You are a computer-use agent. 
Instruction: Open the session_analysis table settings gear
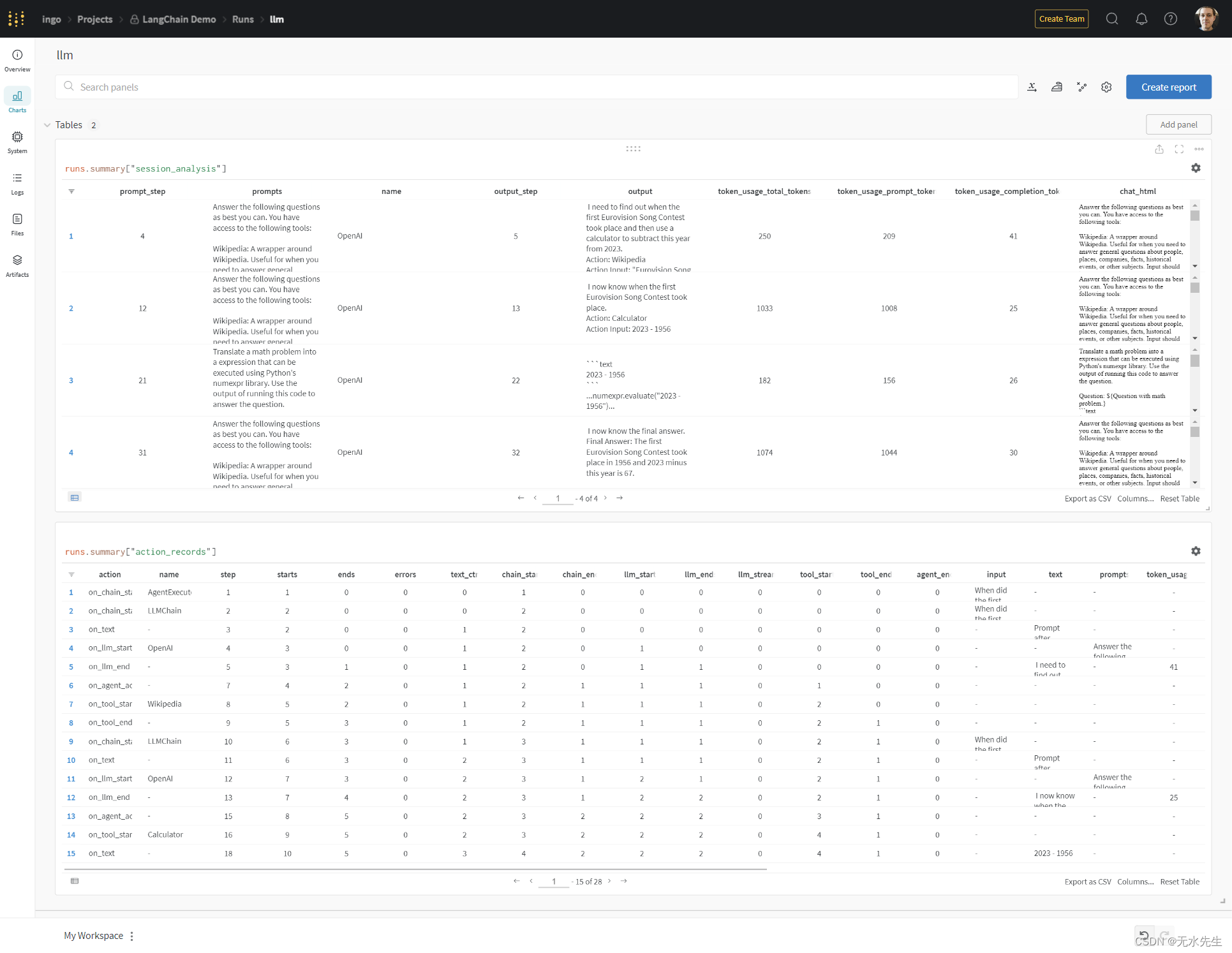[x=1196, y=168]
